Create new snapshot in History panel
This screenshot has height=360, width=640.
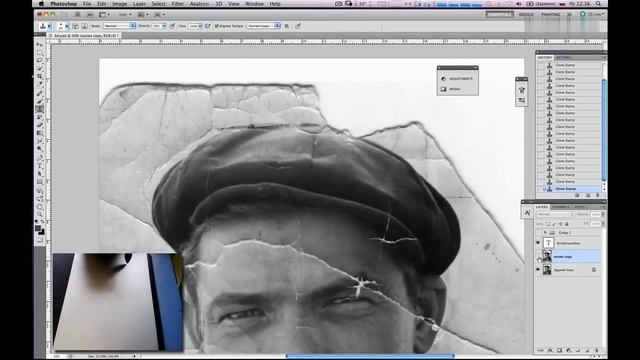tap(588, 195)
